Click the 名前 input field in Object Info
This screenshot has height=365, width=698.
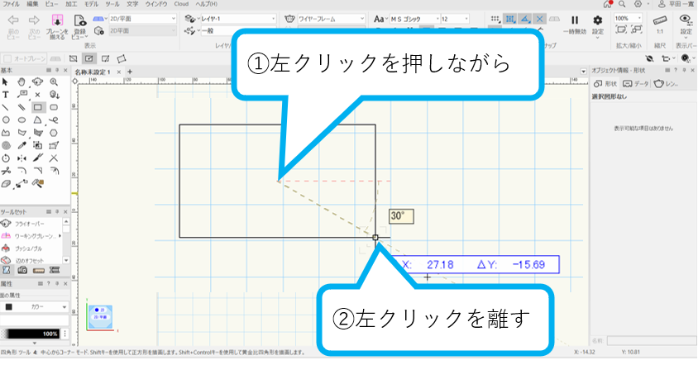[x=651, y=341]
